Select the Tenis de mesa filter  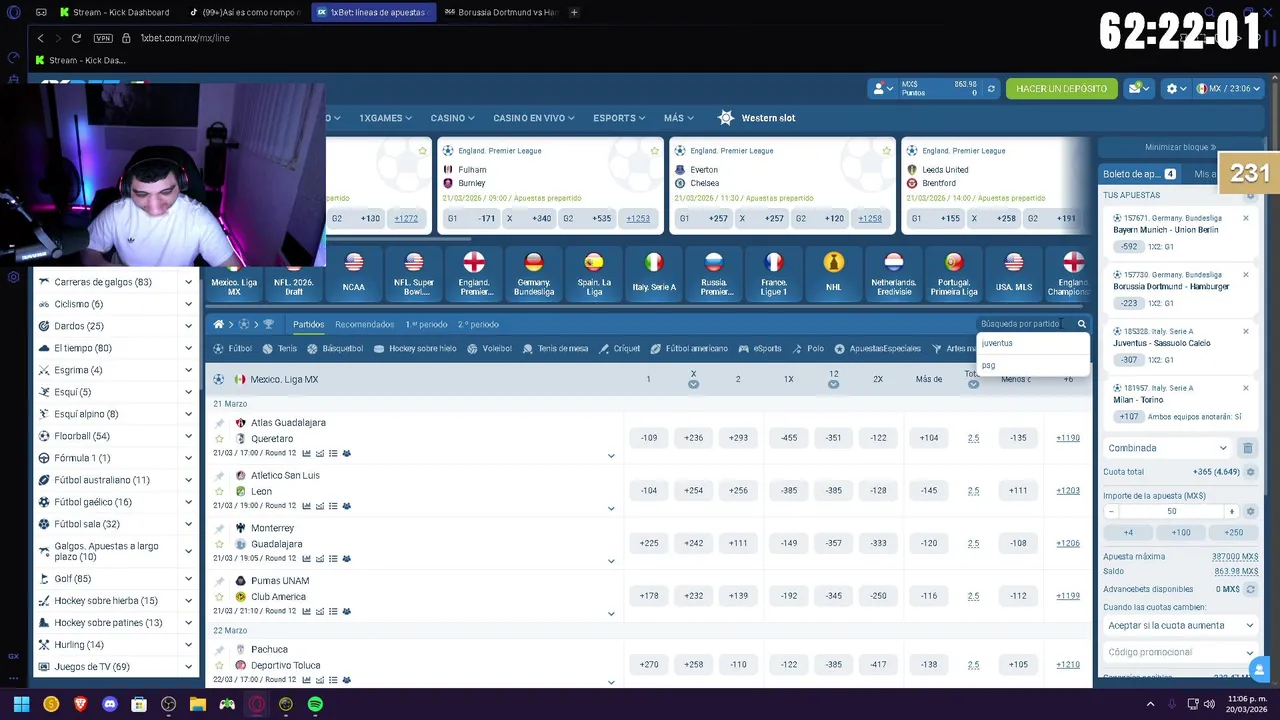pyautogui.click(x=555, y=349)
